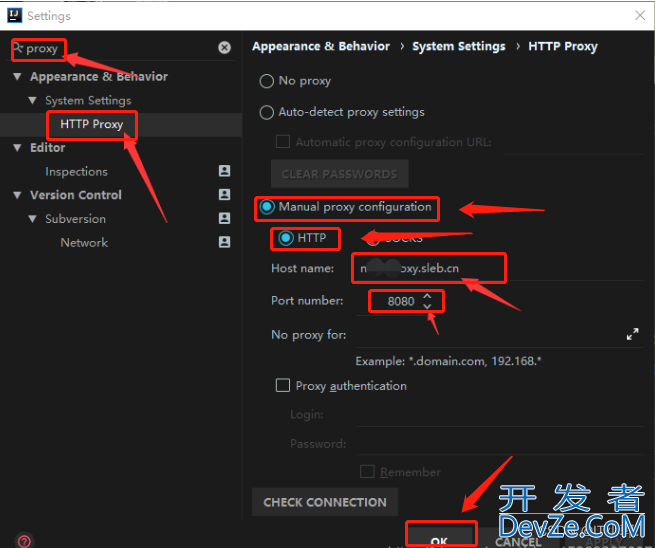Image resolution: width=655 pixels, height=548 pixels.
Task: Click the profile icon beside Network
Action: click(224, 242)
